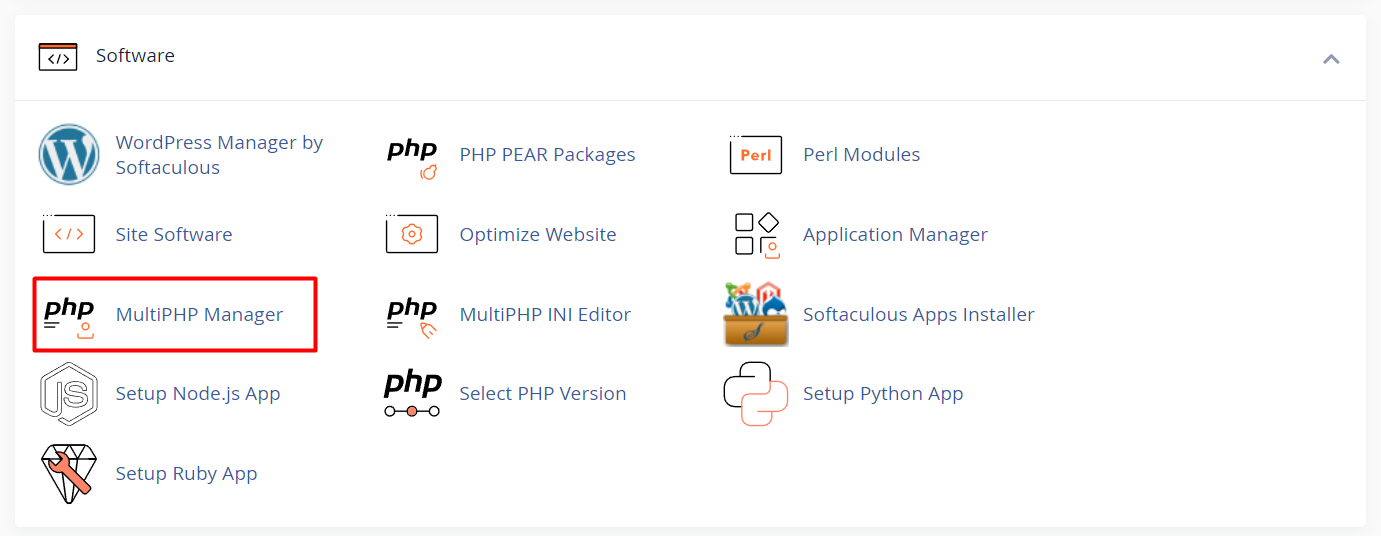The height and width of the screenshot is (536, 1381).
Task: Open Perl Modules link
Action: pyautogui.click(x=861, y=155)
